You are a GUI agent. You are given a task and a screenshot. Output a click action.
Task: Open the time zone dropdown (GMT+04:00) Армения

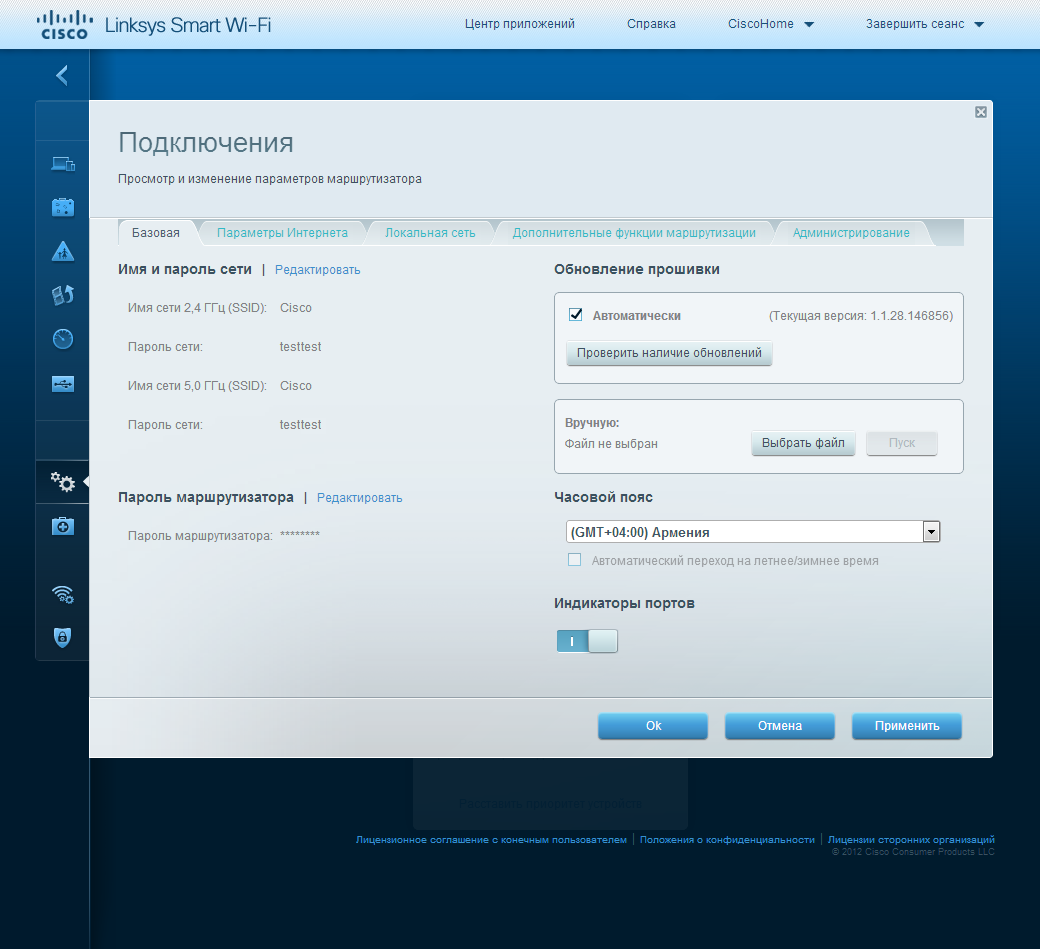(753, 532)
